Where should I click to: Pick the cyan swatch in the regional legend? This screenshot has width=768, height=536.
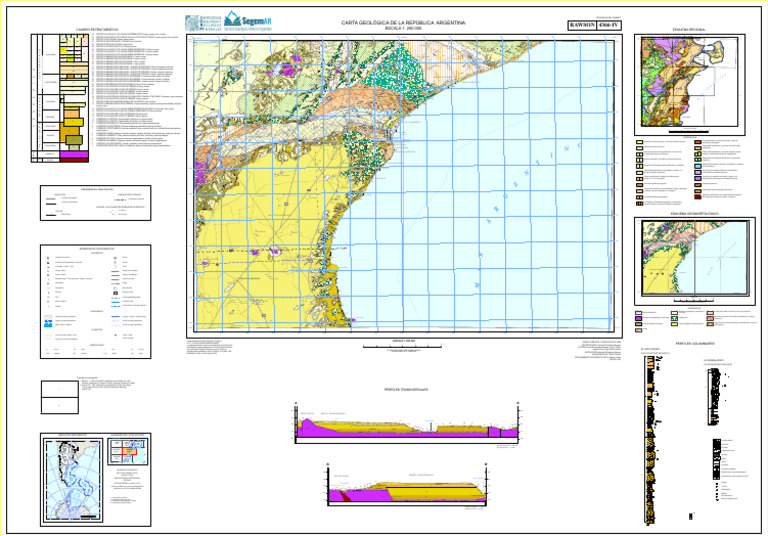[697, 167]
